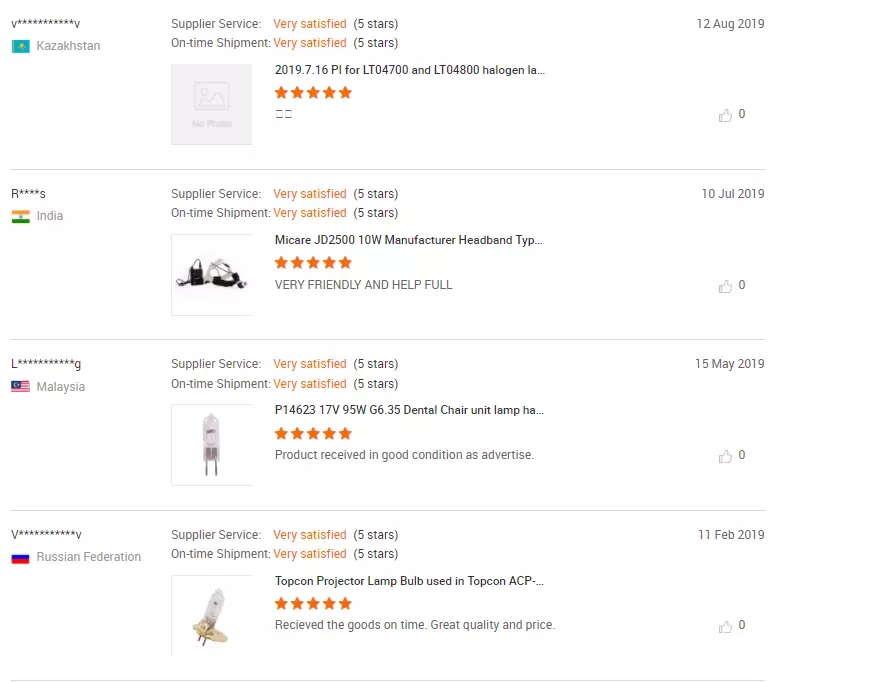Like the Russian Federation review

(x=725, y=626)
